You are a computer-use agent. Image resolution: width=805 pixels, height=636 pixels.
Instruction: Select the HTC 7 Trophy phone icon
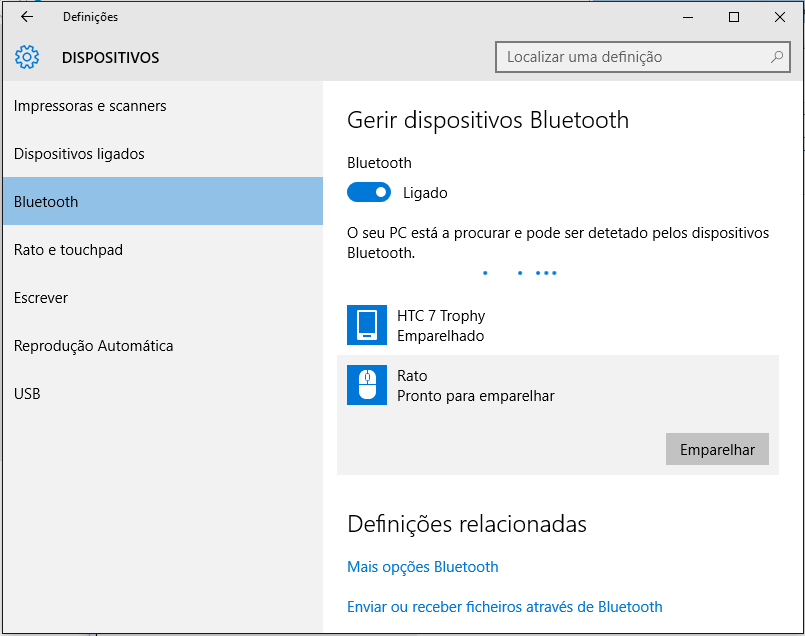(x=367, y=325)
